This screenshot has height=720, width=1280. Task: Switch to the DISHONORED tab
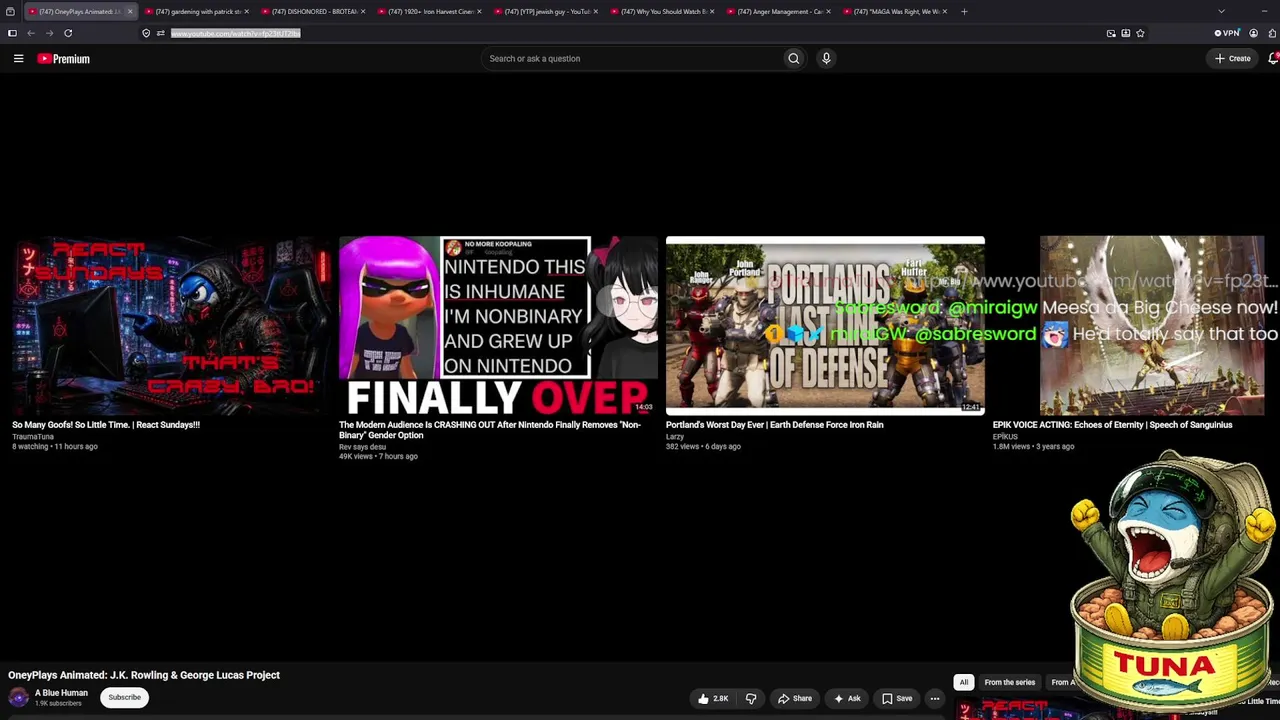point(312,12)
